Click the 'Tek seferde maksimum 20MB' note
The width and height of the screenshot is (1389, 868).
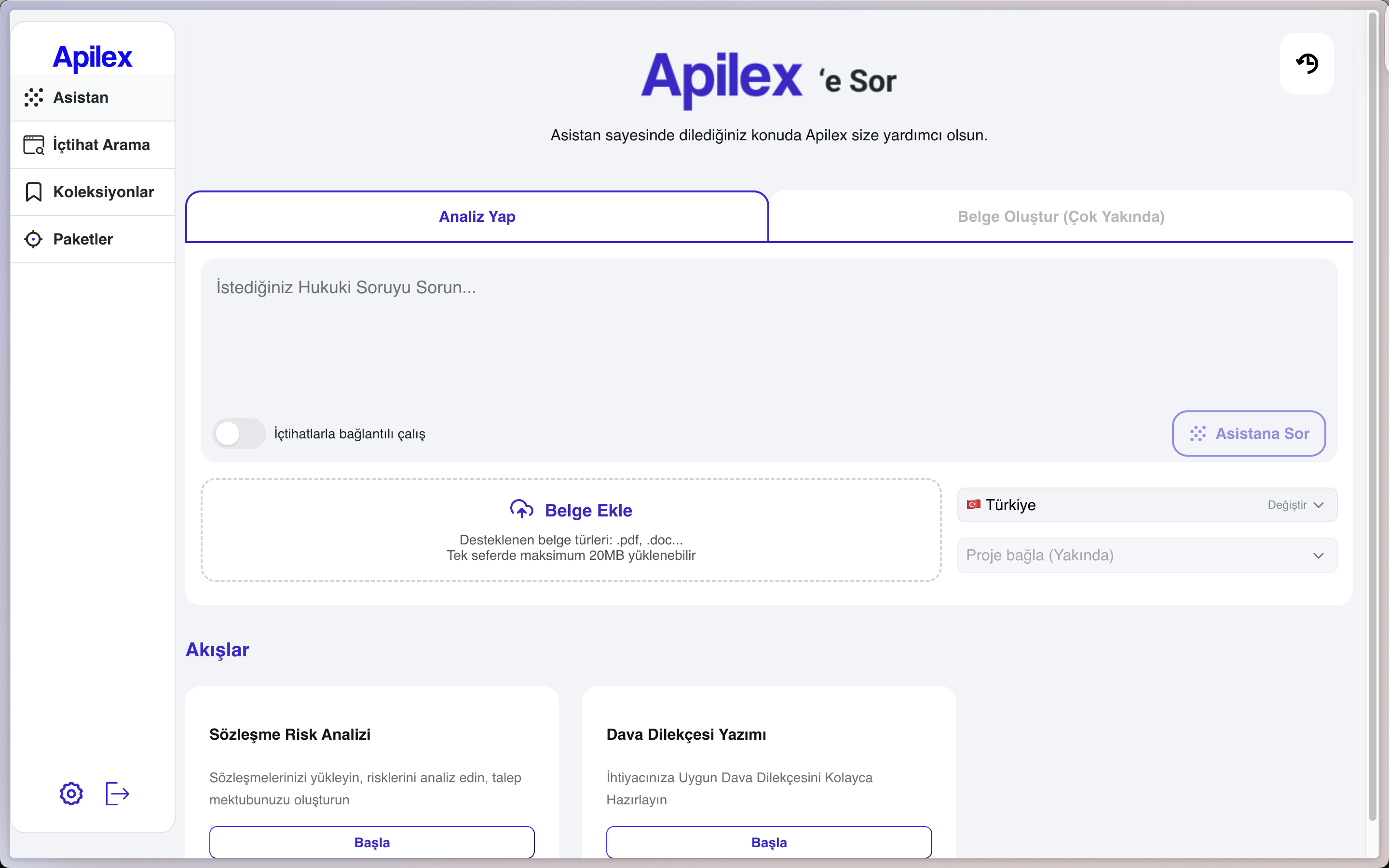pyautogui.click(x=571, y=555)
